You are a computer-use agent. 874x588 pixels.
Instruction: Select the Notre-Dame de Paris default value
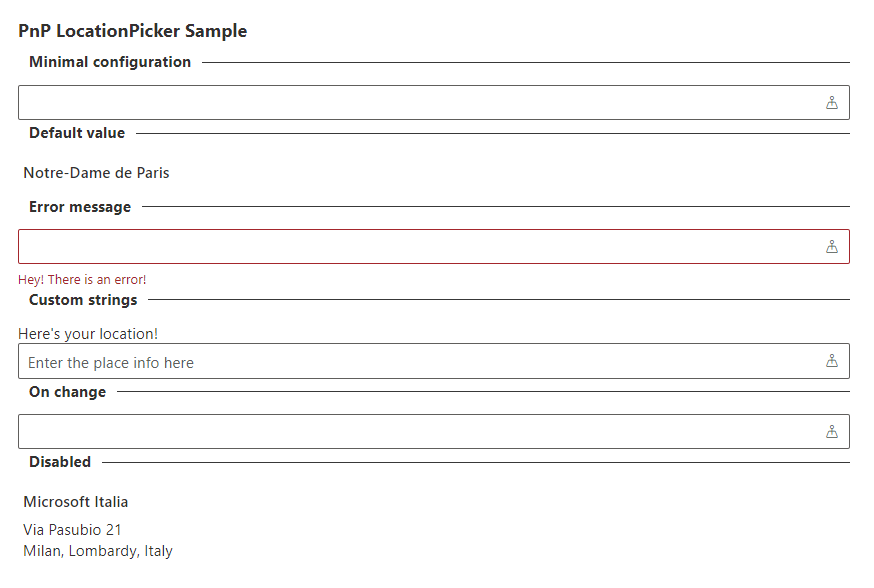click(96, 173)
